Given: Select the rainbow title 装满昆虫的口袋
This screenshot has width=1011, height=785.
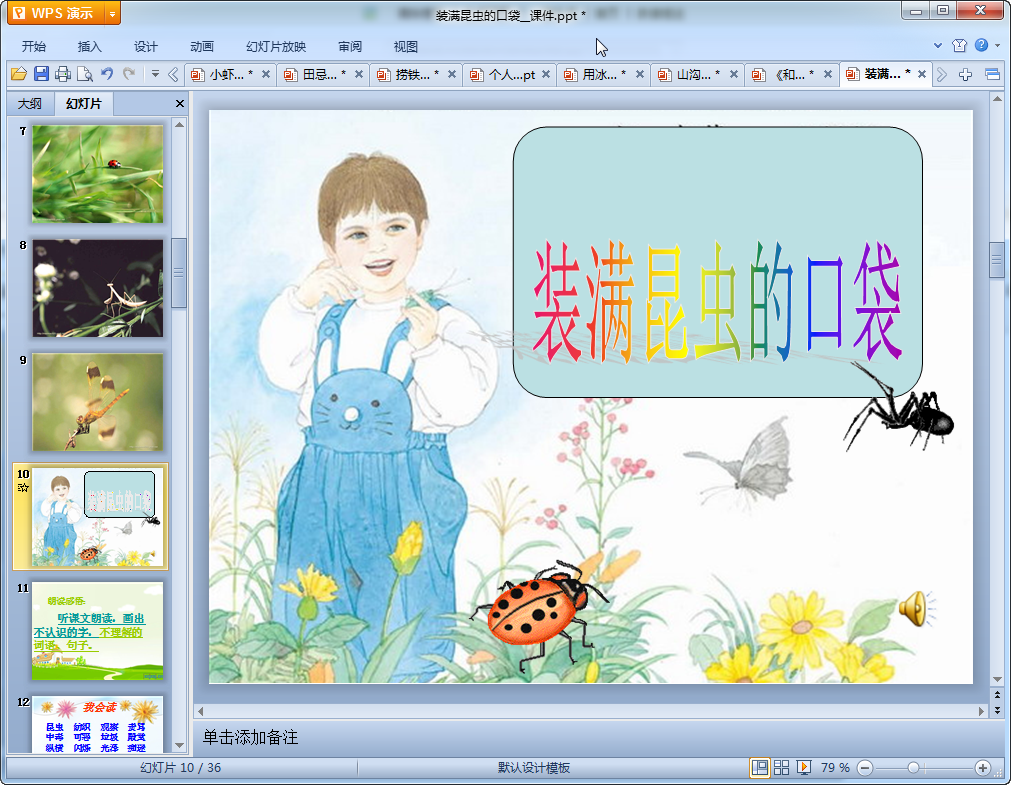Looking at the screenshot, I should pos(718,302).
